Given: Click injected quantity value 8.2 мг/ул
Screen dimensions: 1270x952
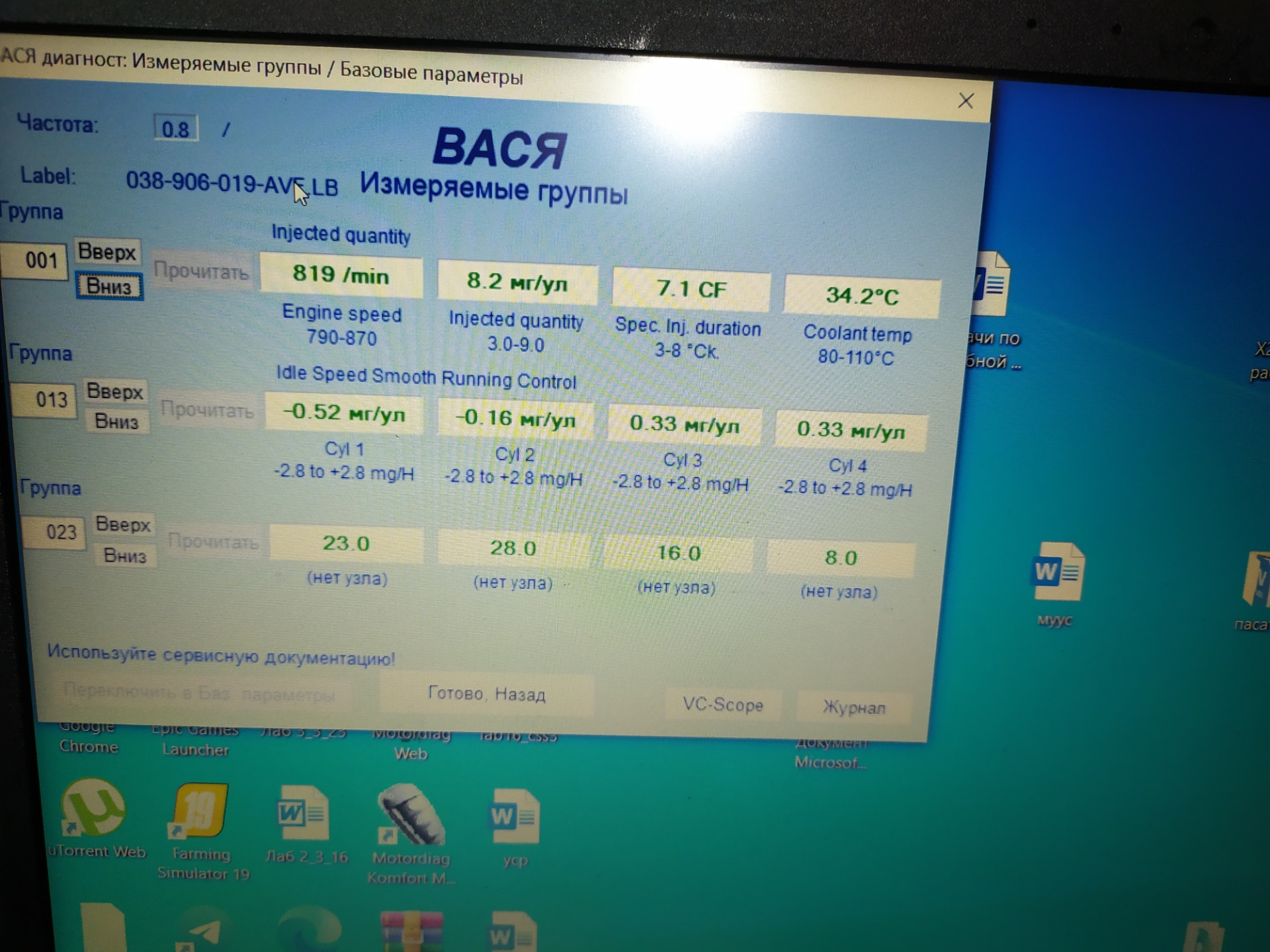Looking at the screenshot, I should click(517, 282).
